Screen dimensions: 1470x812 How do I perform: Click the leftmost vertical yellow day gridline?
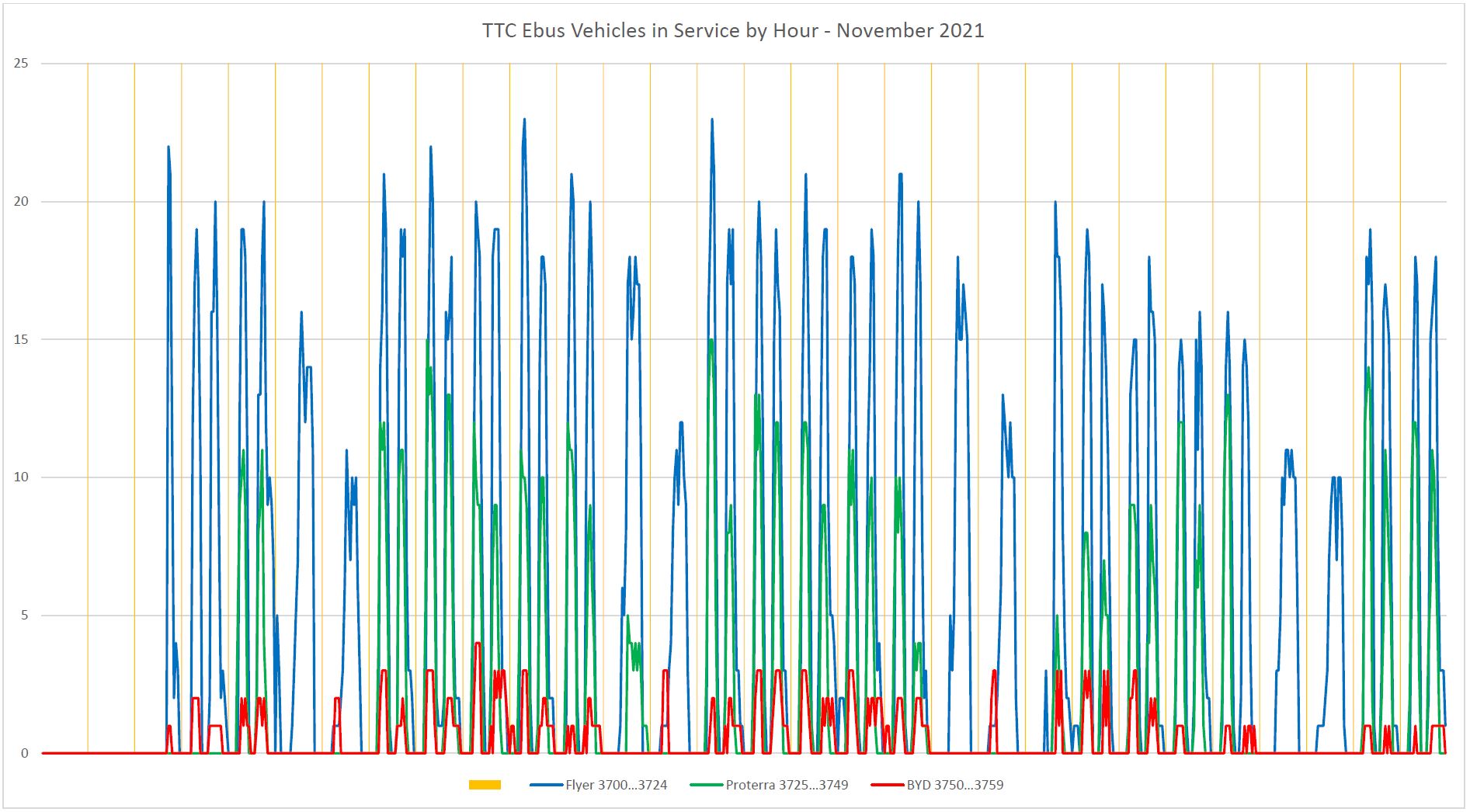click(x=88, y=388)
